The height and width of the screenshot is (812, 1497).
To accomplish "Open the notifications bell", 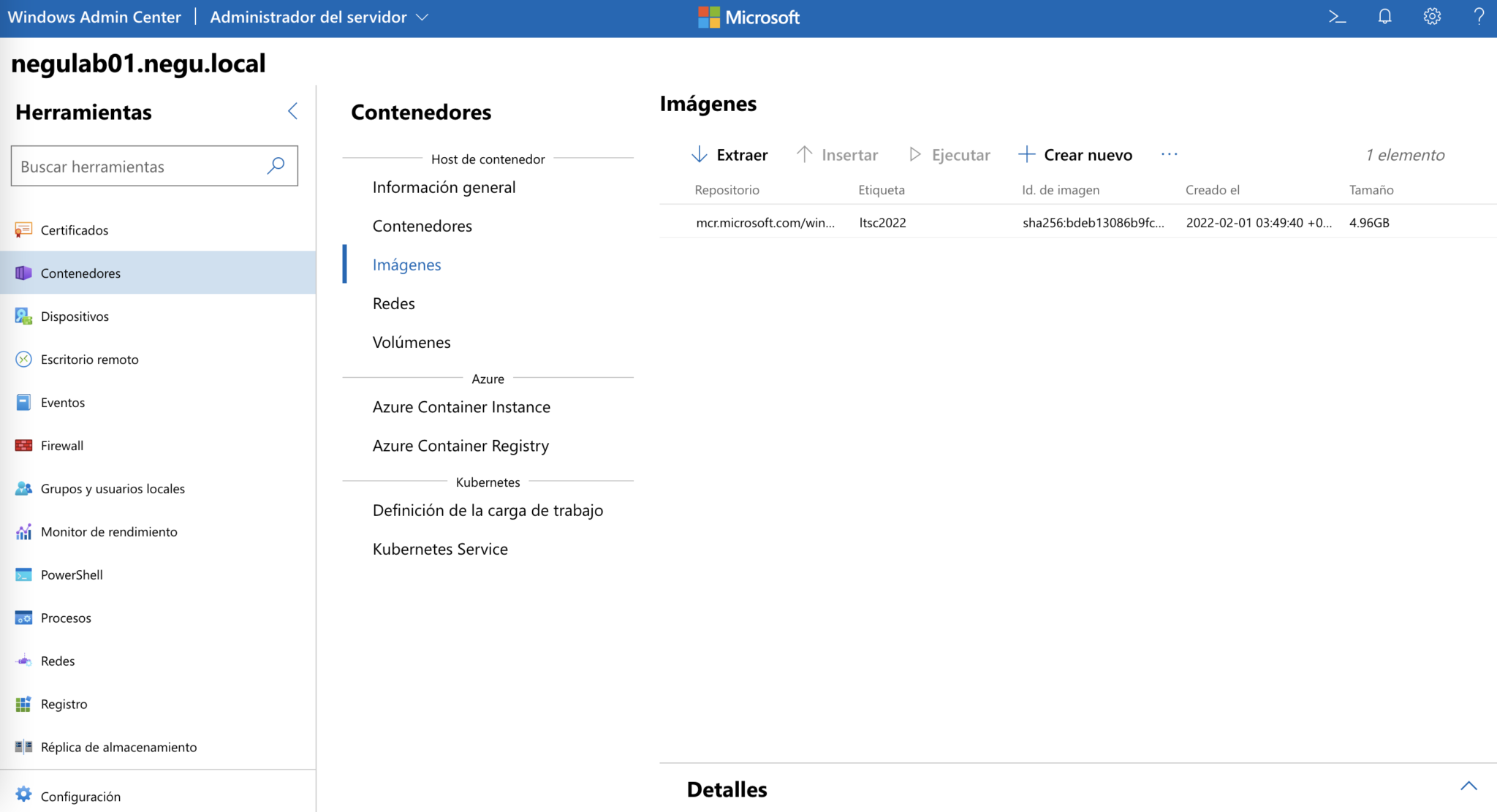I will (1384, 16).
